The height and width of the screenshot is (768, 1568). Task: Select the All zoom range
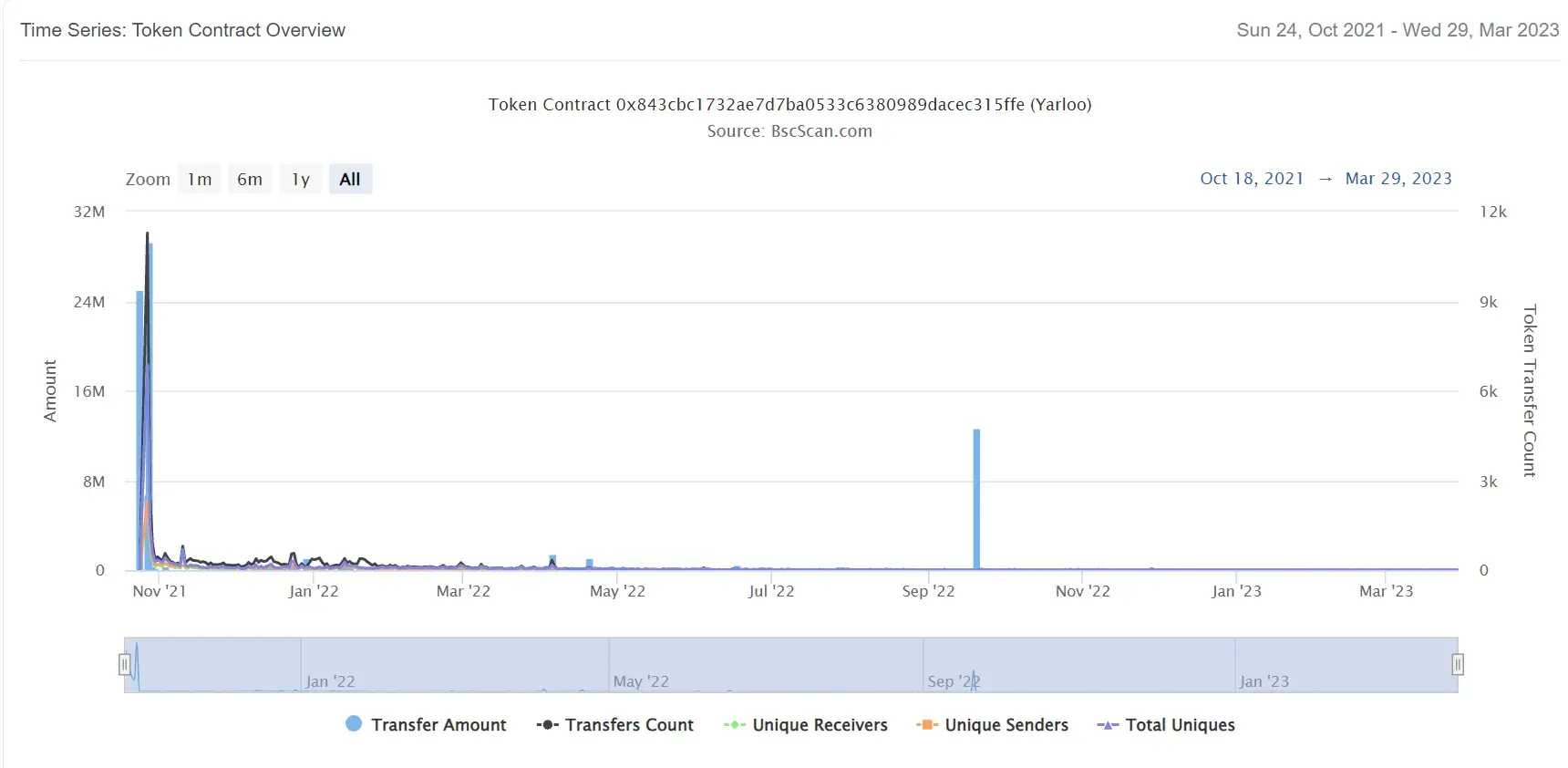coord(350,179)
